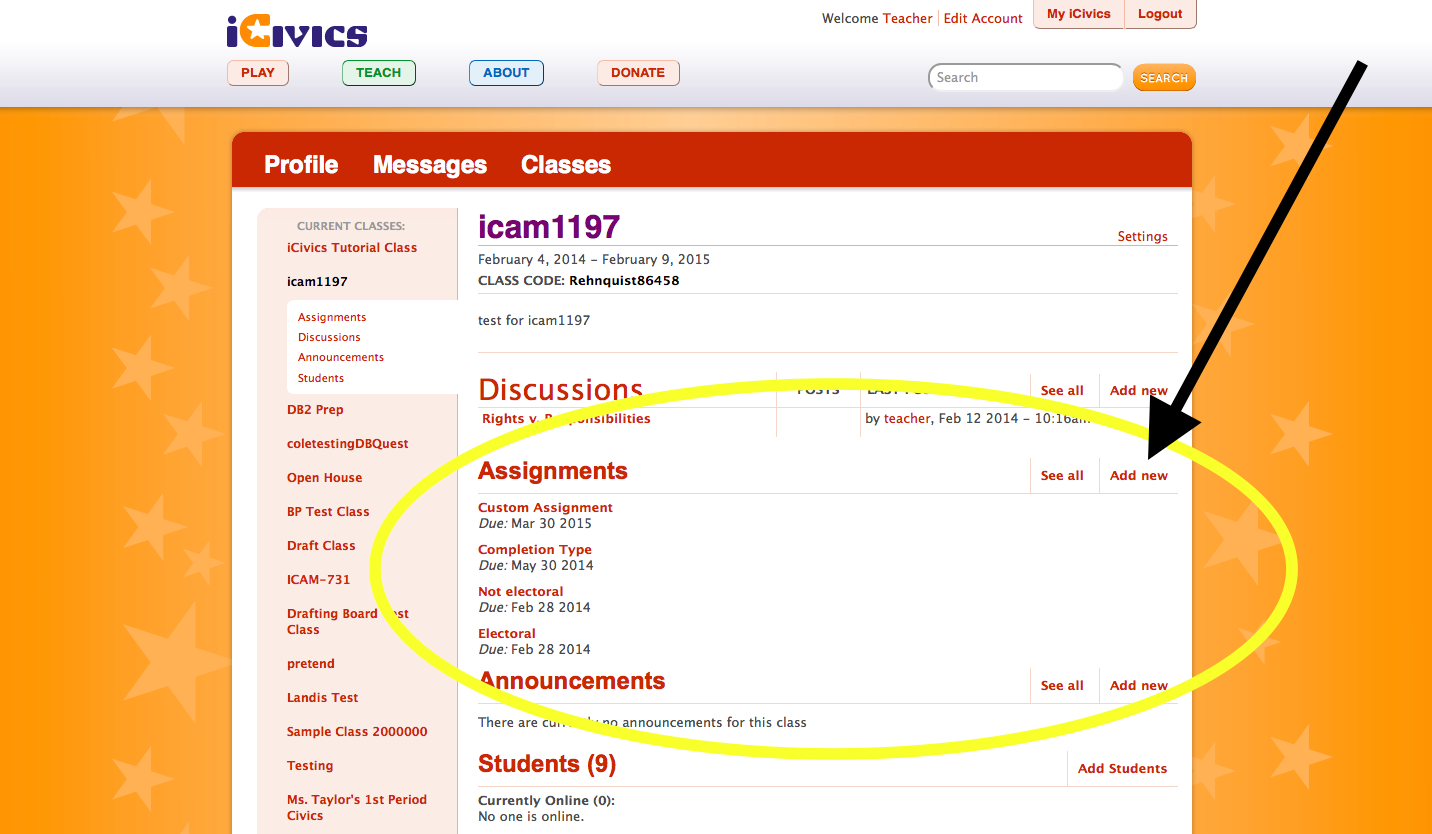The height and width of the screenshot is (834, 1432).
Task: Click the iCivics logo
Action: point(297,31)
